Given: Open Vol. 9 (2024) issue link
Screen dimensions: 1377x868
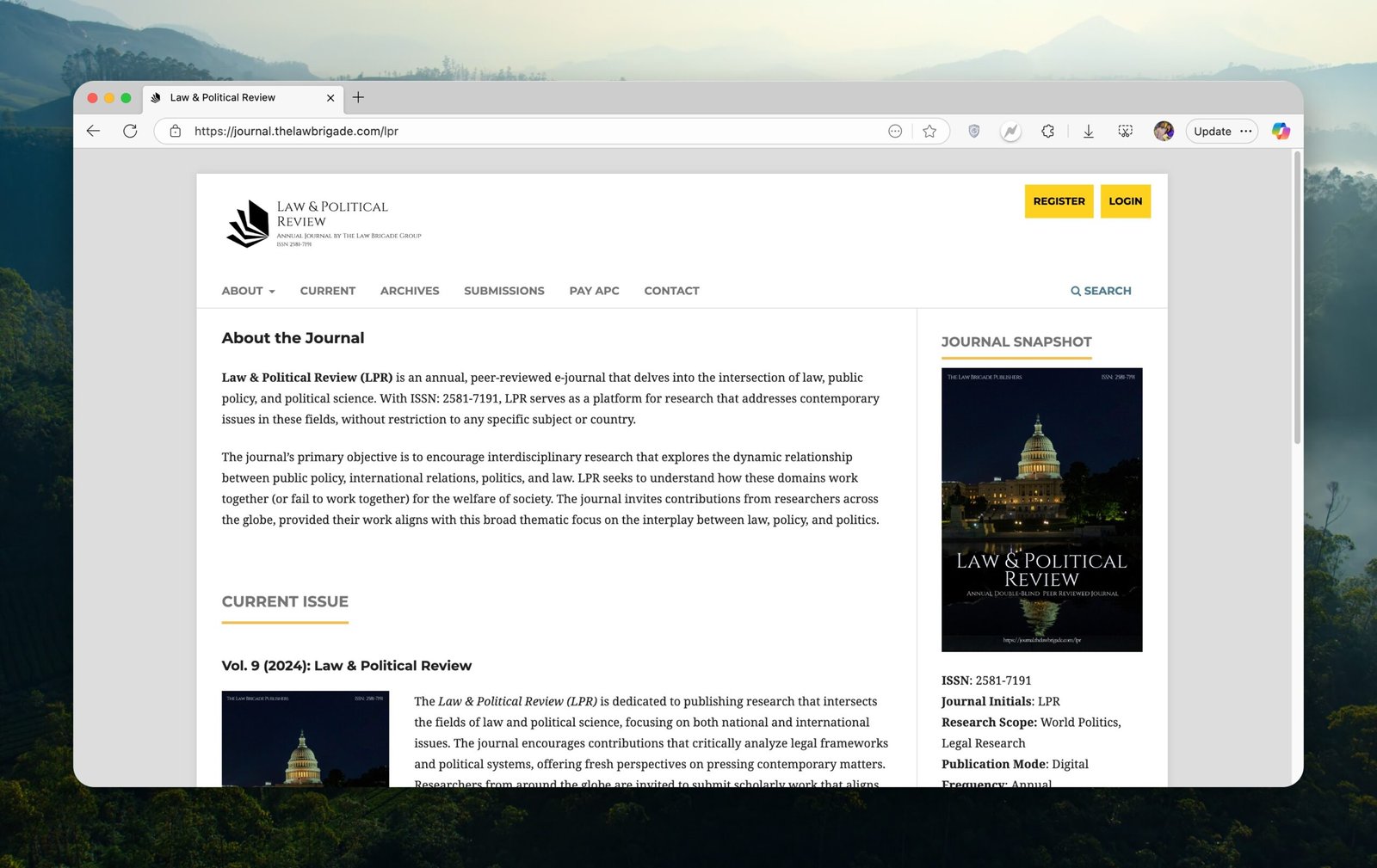Looking at the screenshot, I should [346, 666].
